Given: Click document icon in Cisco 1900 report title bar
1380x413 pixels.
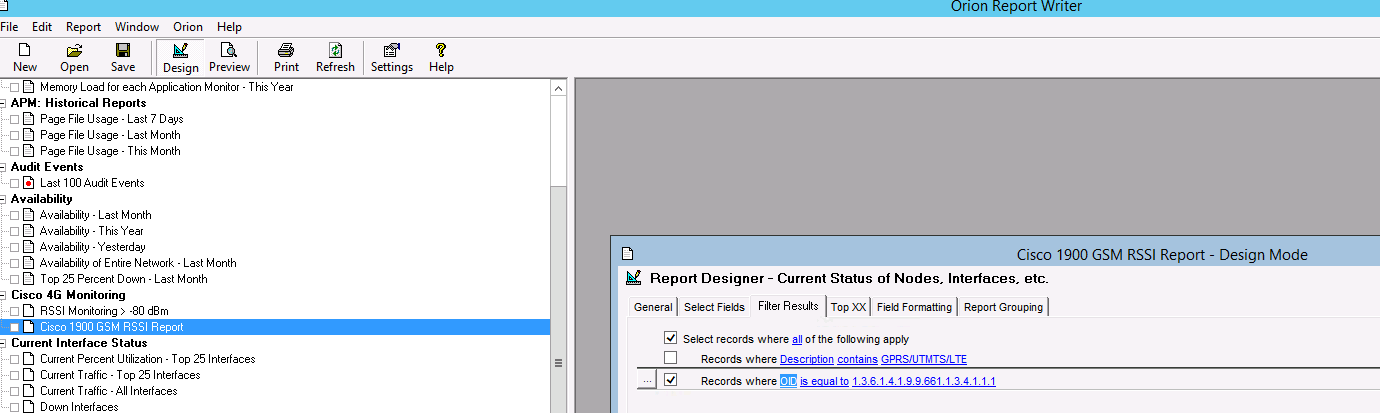Looking at the screenshot, I should tap(628, 254).
